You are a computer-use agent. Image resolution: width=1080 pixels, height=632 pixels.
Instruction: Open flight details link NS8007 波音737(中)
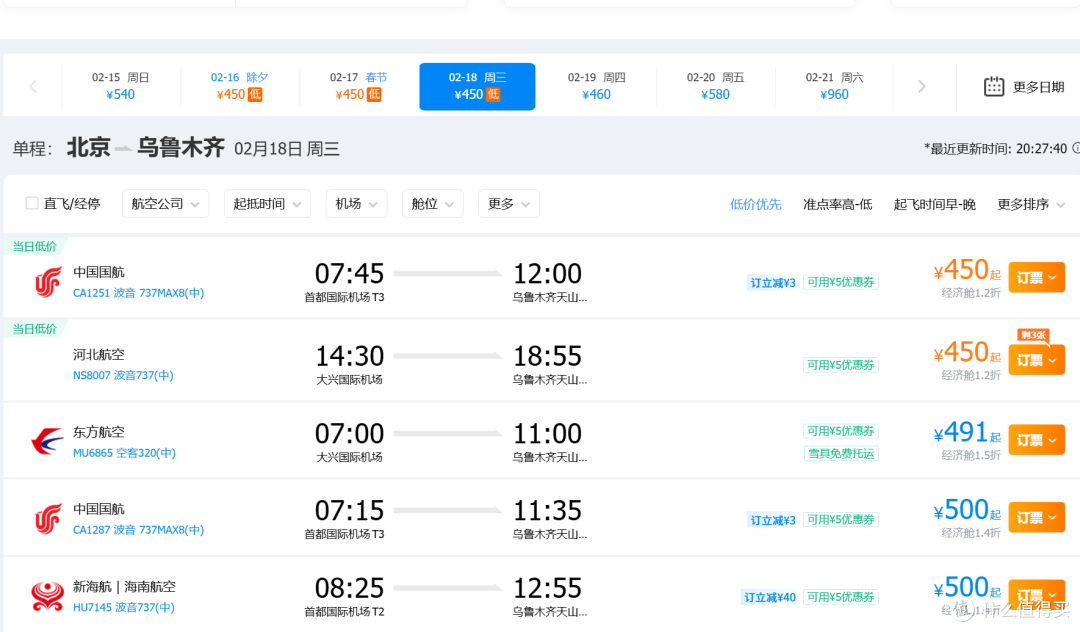[123, 375]
